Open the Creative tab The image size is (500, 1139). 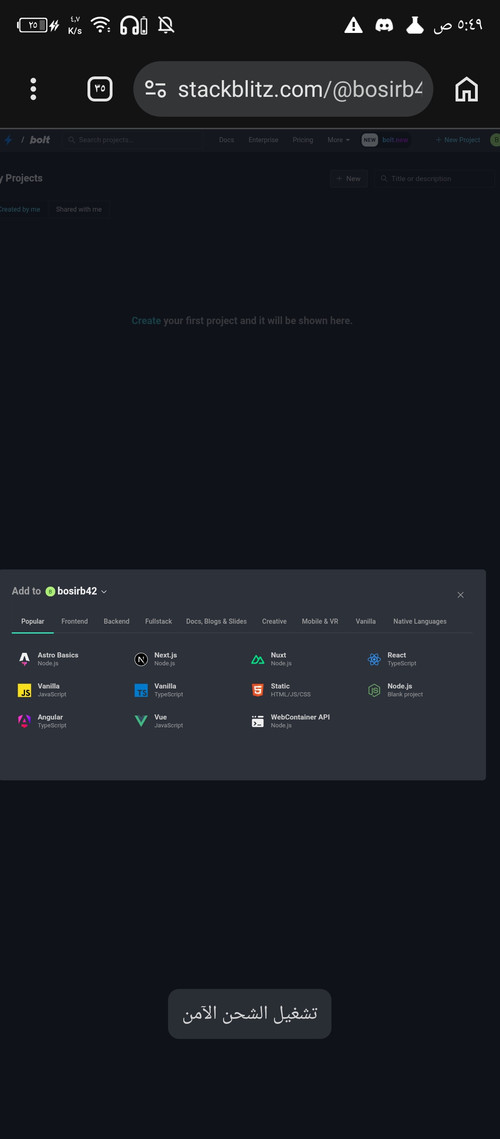point(274,621)
